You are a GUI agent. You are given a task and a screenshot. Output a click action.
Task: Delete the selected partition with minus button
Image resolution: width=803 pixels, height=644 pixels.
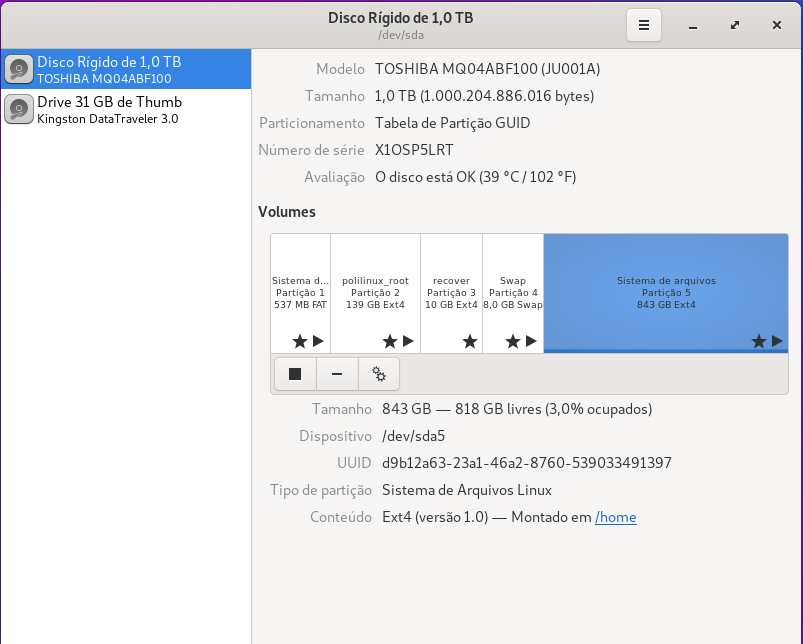[x=337, y=374]
